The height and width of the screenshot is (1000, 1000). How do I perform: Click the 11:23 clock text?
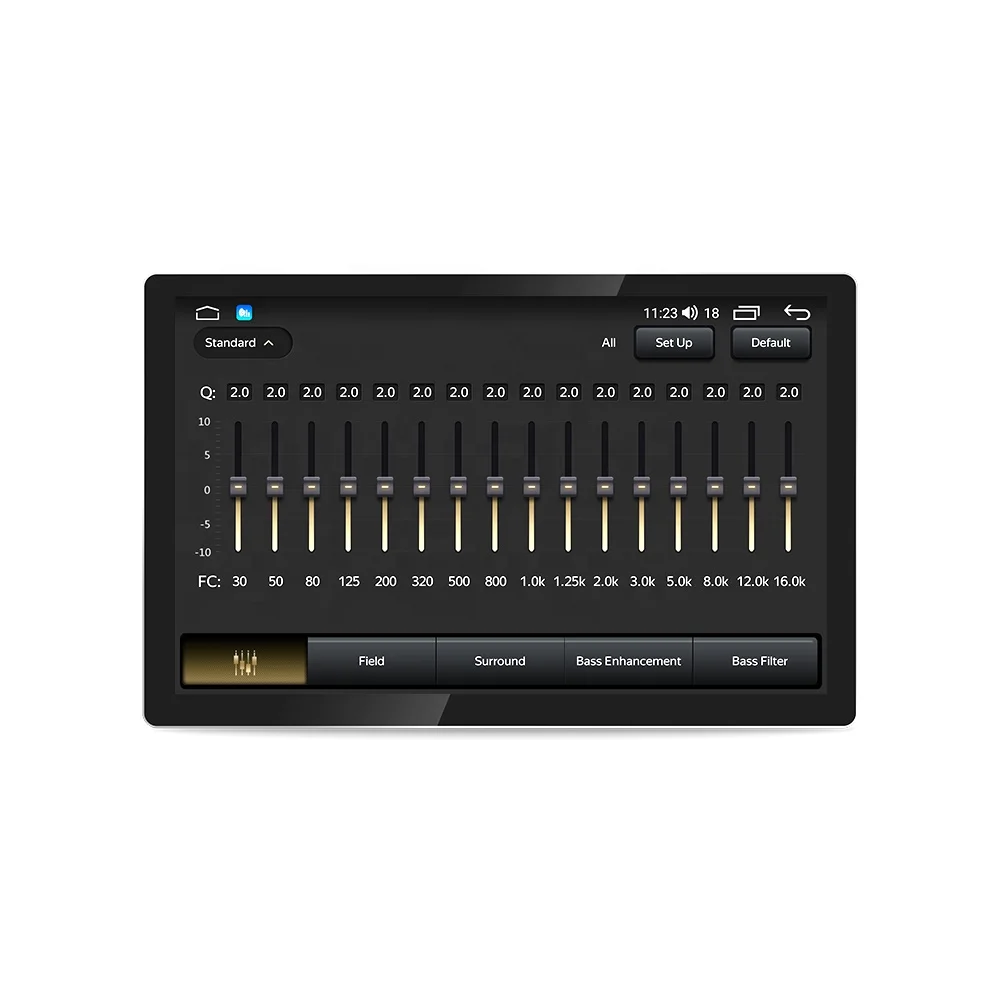pyautogui.click(x=660, y=313)
